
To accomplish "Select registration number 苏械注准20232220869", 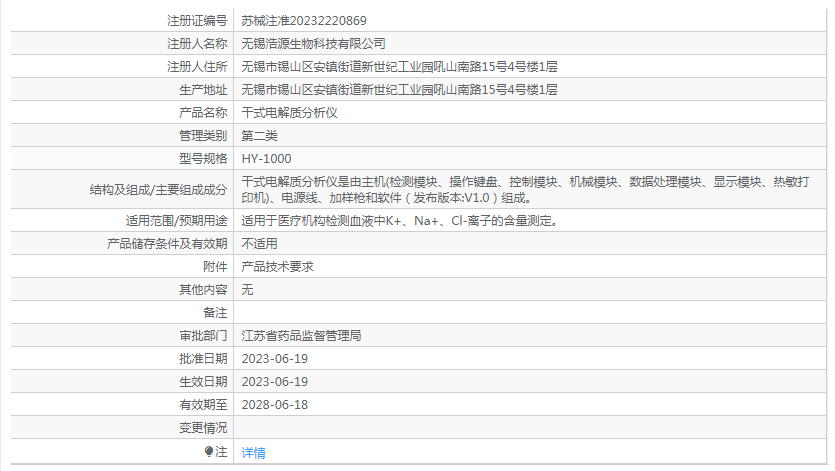I will pyautogui.click(x=304, y=21).
